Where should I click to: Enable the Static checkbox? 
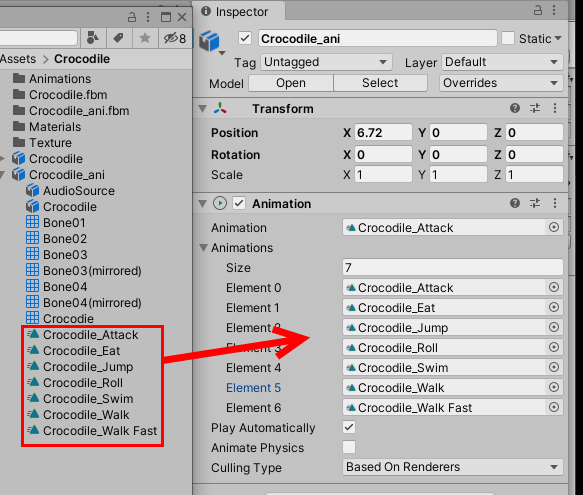coord(508,38)
